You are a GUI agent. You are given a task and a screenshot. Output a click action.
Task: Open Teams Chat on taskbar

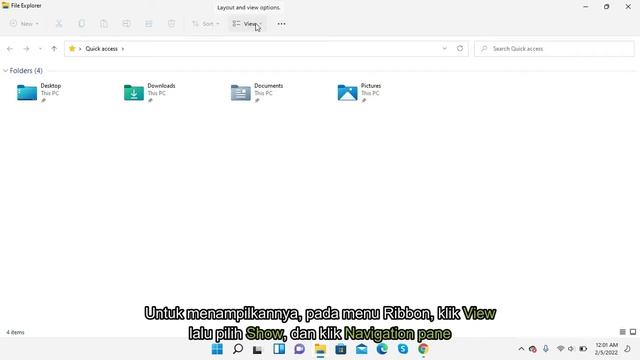[300, 349]
